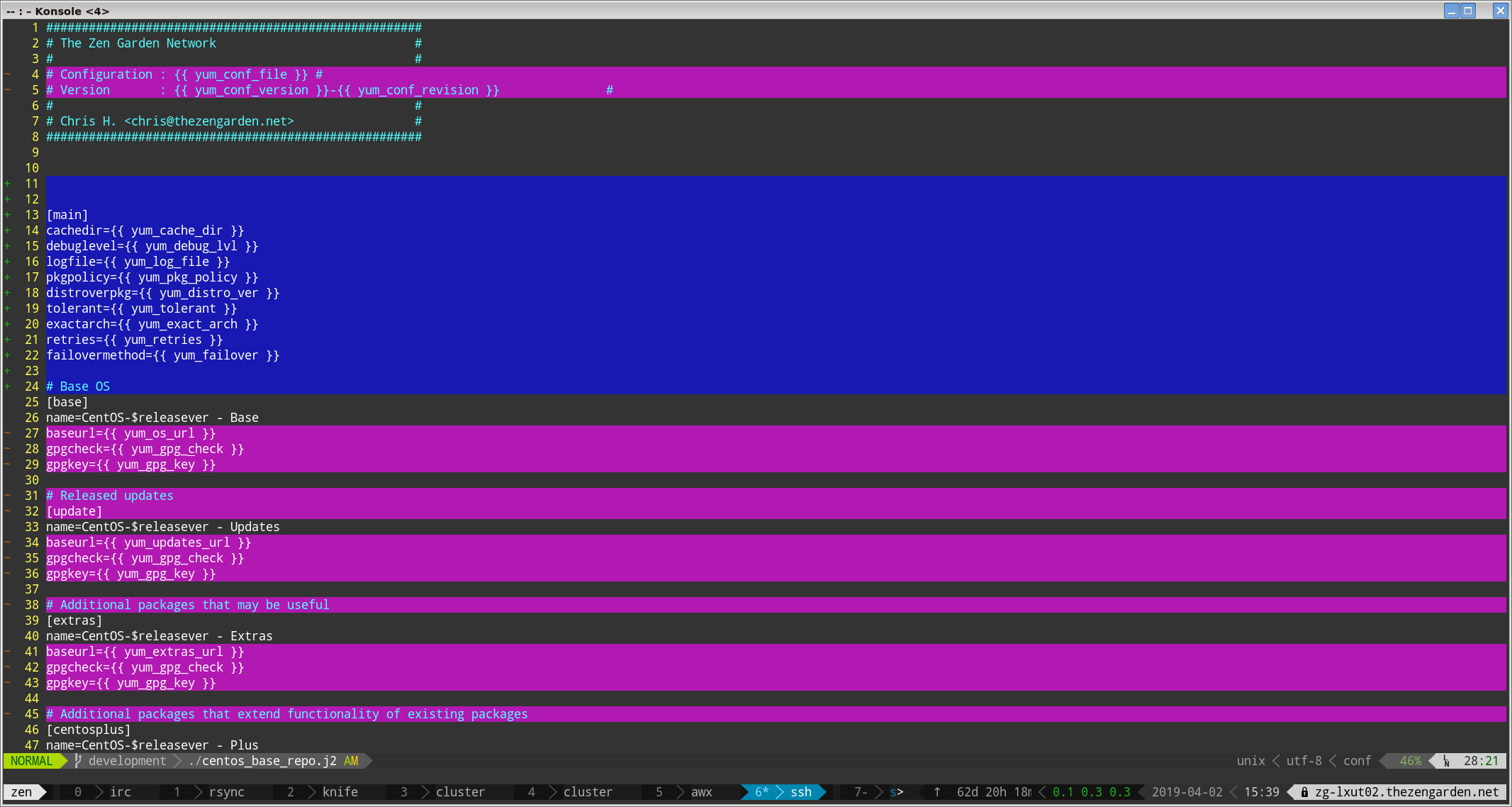1512x807 pixels.
Task: Click the pkgpolicy yum_pkg_policy line
Action: (x=152, y=277)
